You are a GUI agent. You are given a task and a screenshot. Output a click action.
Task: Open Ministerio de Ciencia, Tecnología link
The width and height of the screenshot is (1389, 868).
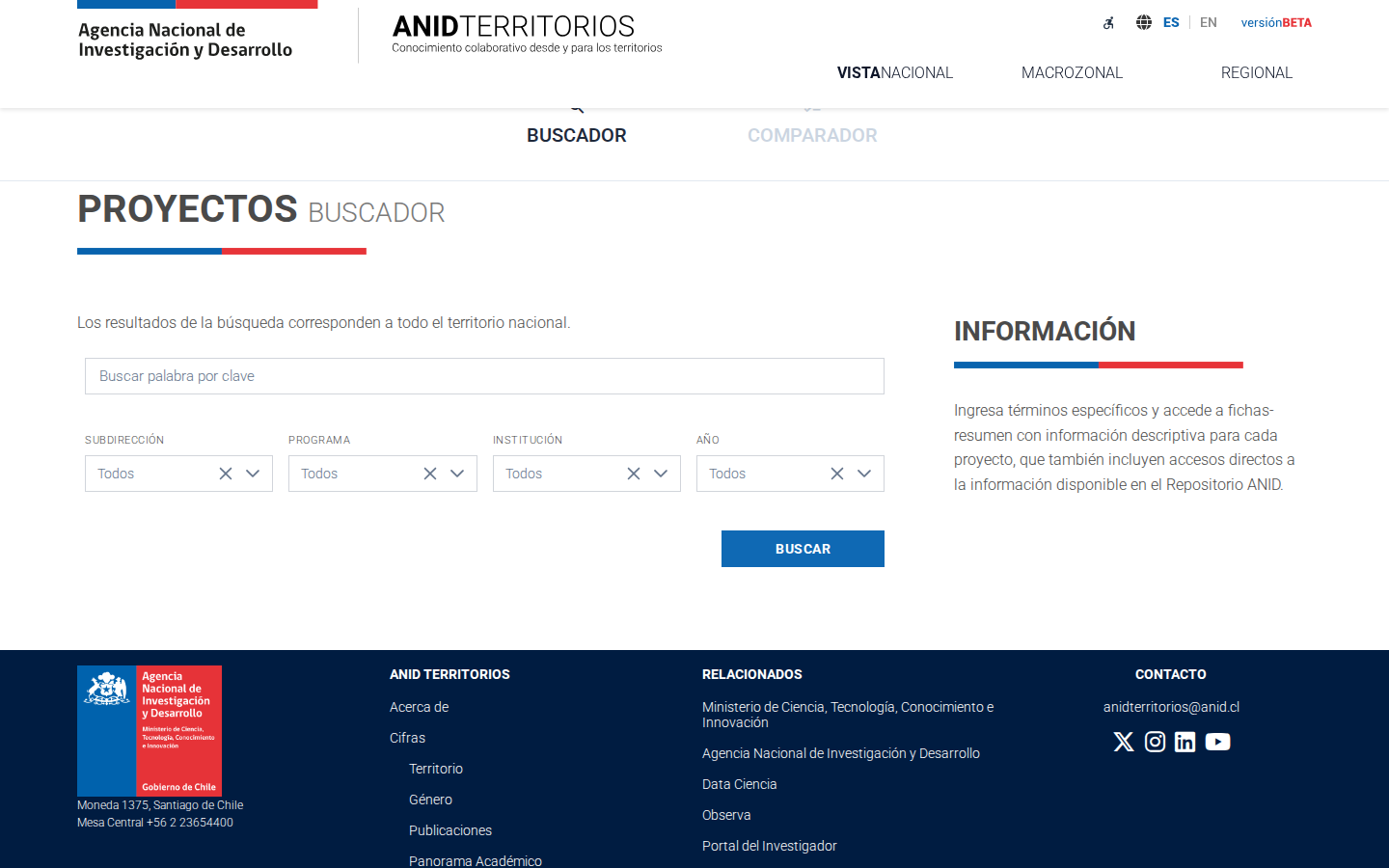click(848, 715)
